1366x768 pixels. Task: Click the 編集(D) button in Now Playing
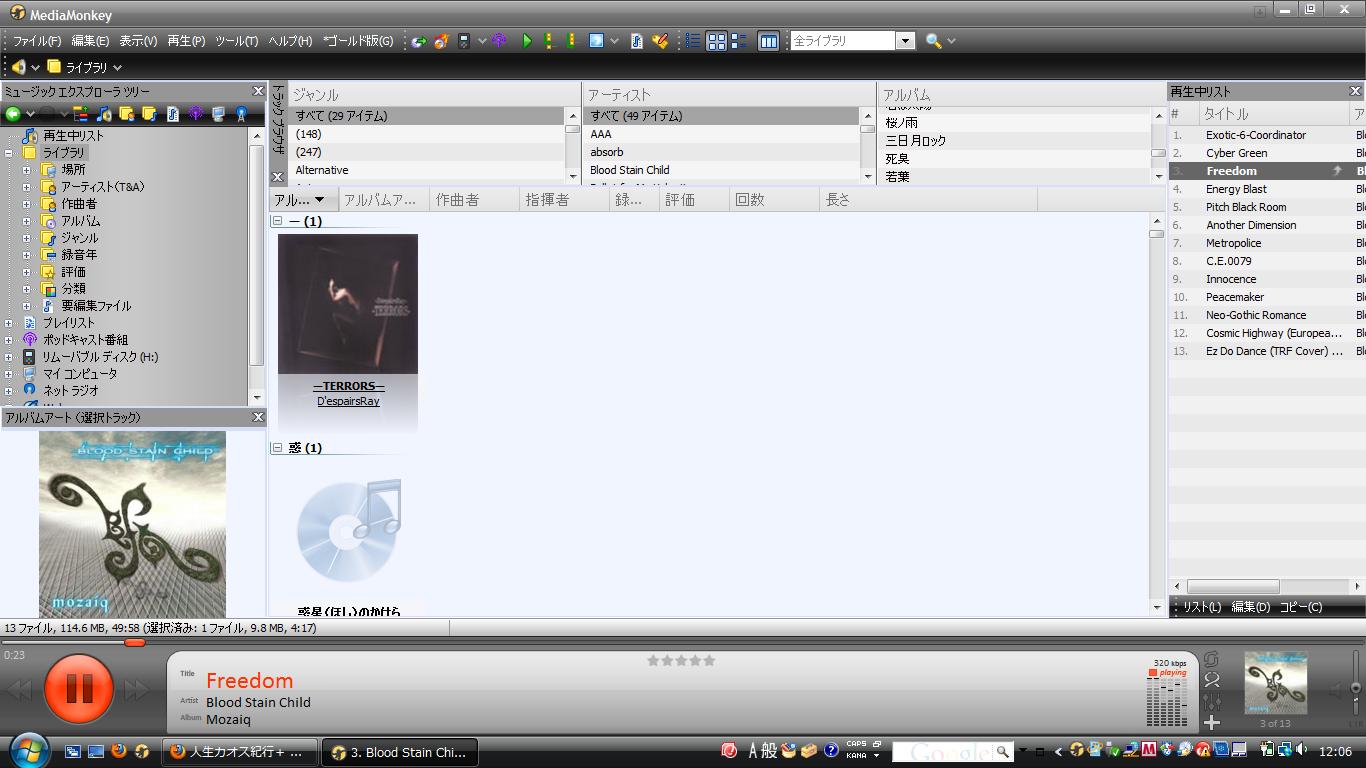[1250, 607]
